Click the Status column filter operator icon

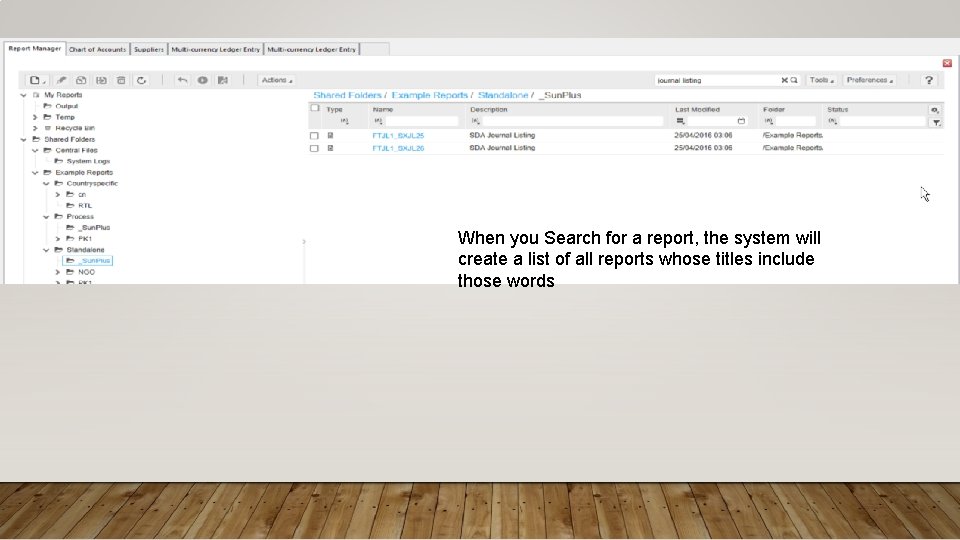coord(832,121)
